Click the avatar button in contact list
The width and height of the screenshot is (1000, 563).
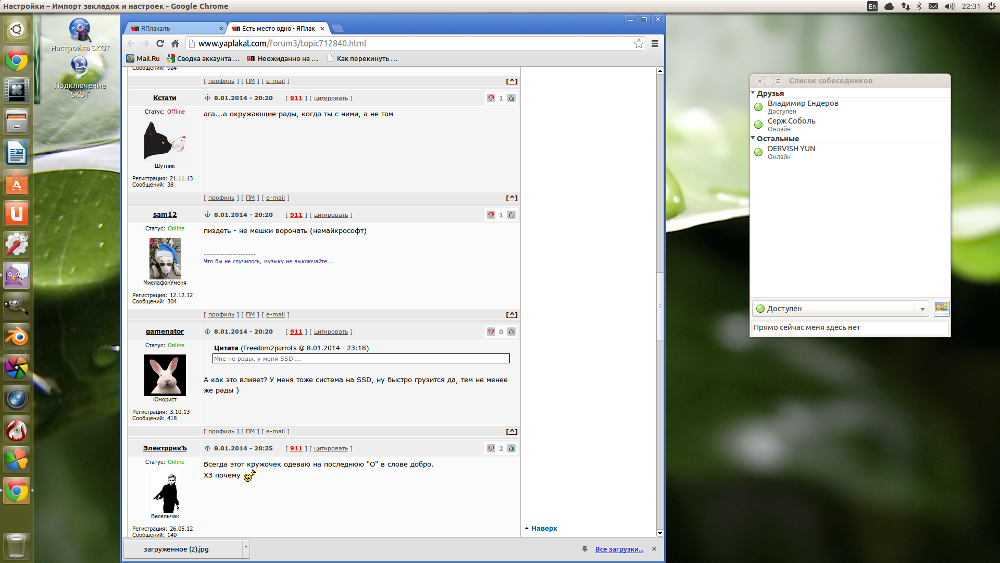coord(941,309)
